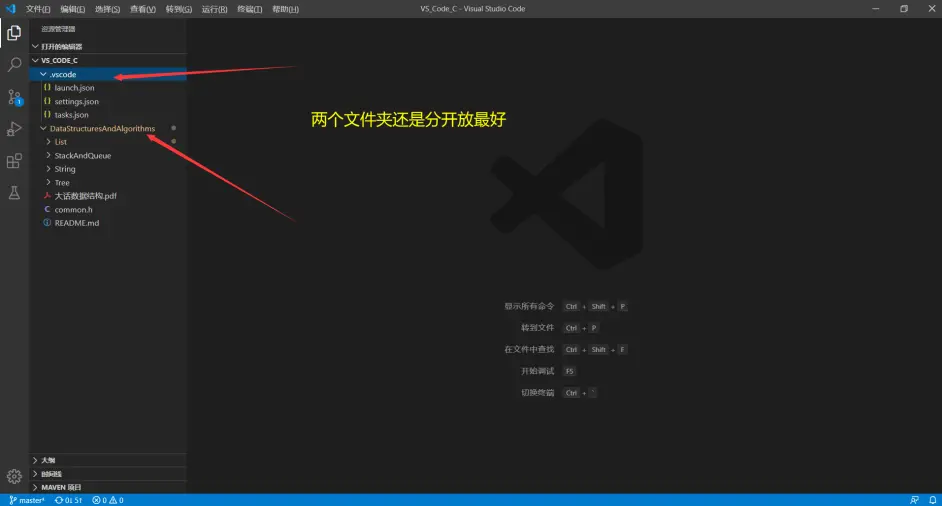Open the README.md file

coord(76,223)
